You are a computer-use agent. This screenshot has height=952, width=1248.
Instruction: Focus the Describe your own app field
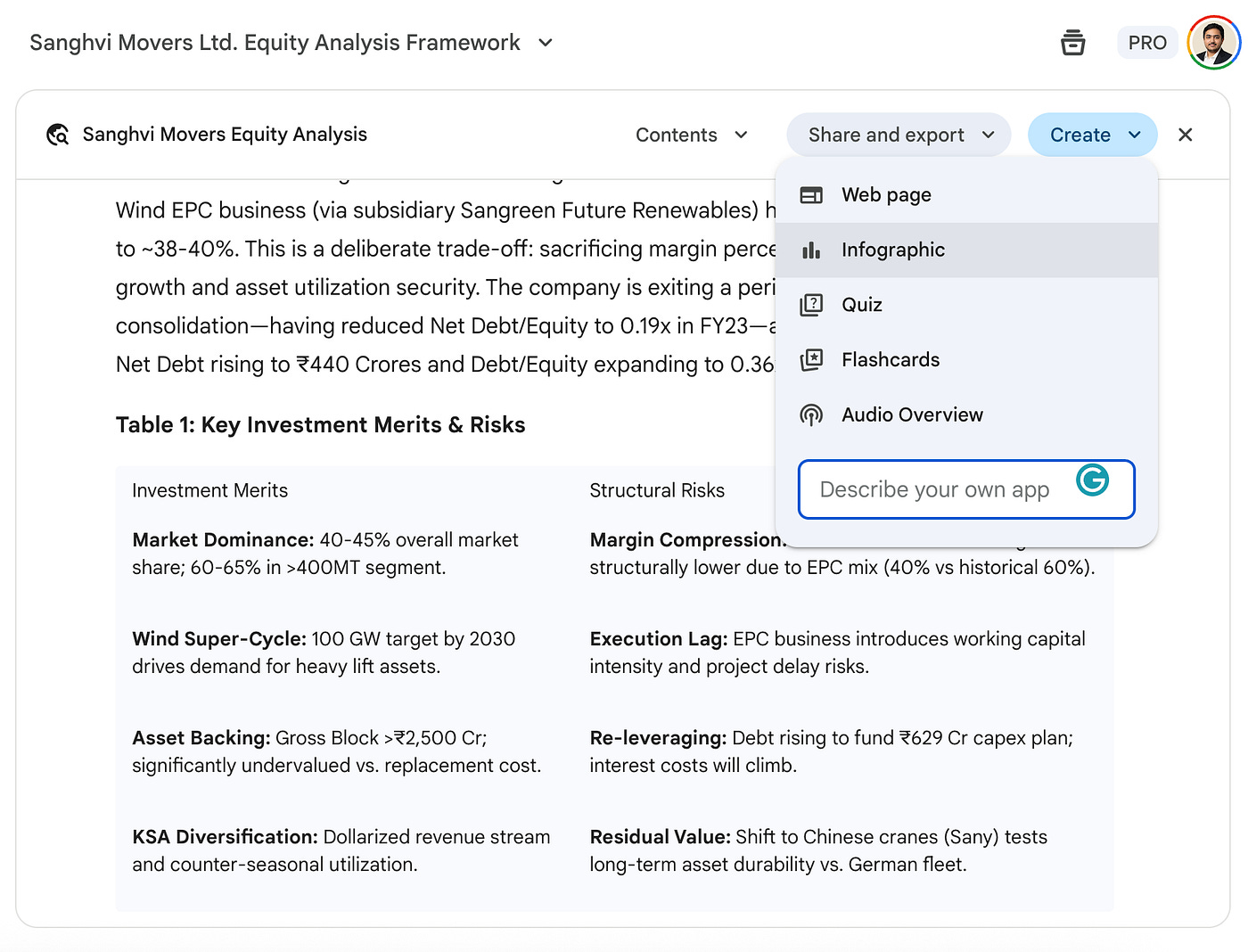[966, 489]
